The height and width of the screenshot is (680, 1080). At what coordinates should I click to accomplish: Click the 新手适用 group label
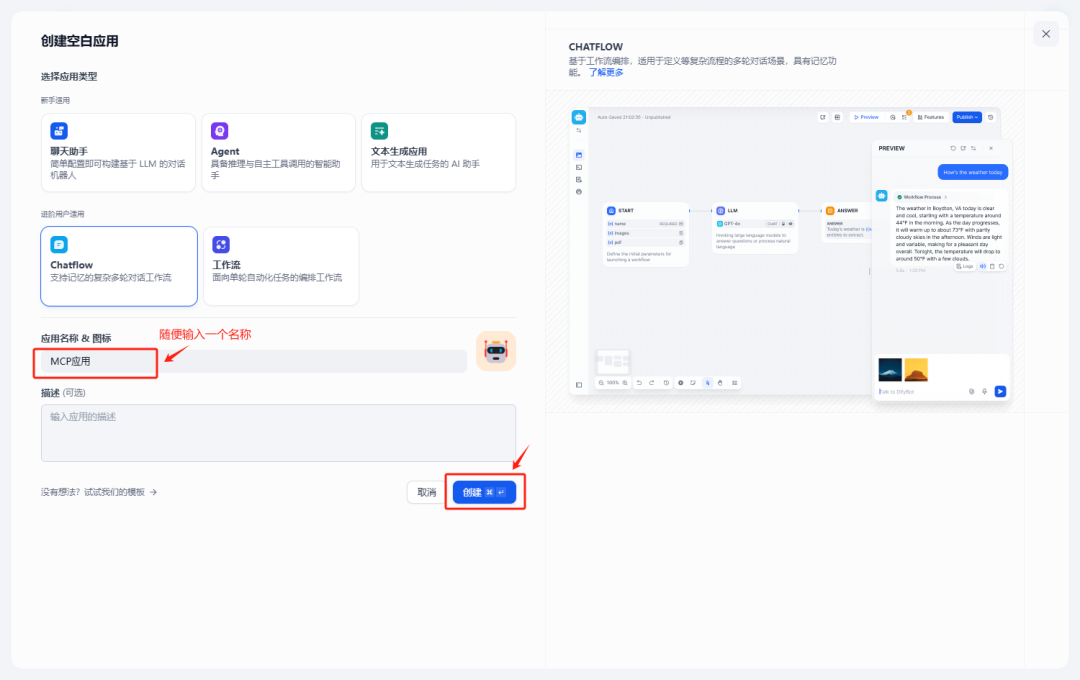(55, 101)
